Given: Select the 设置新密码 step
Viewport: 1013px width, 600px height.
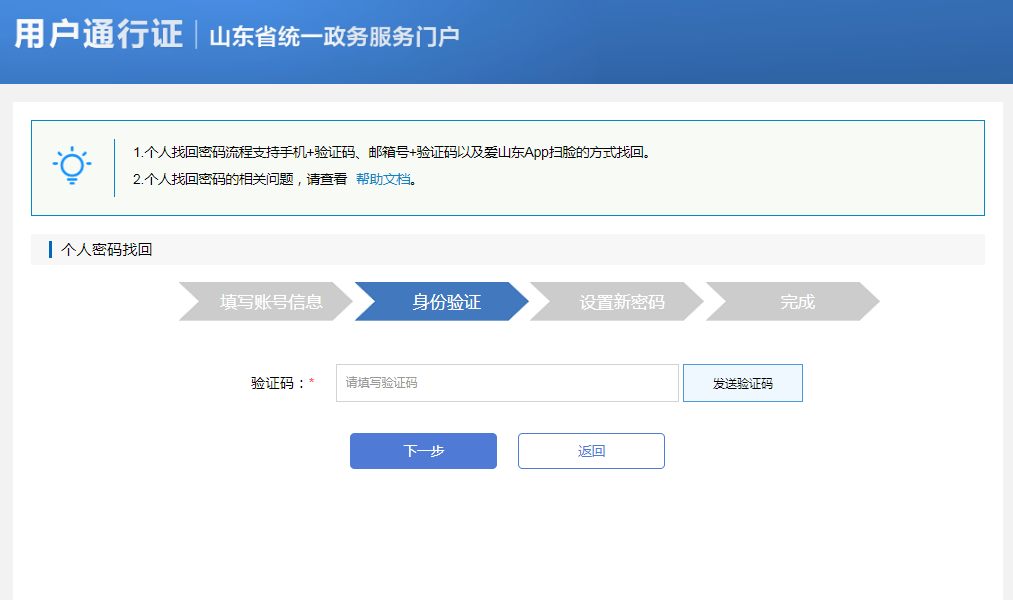Looking at the screenshot, I should pos(621,302).
